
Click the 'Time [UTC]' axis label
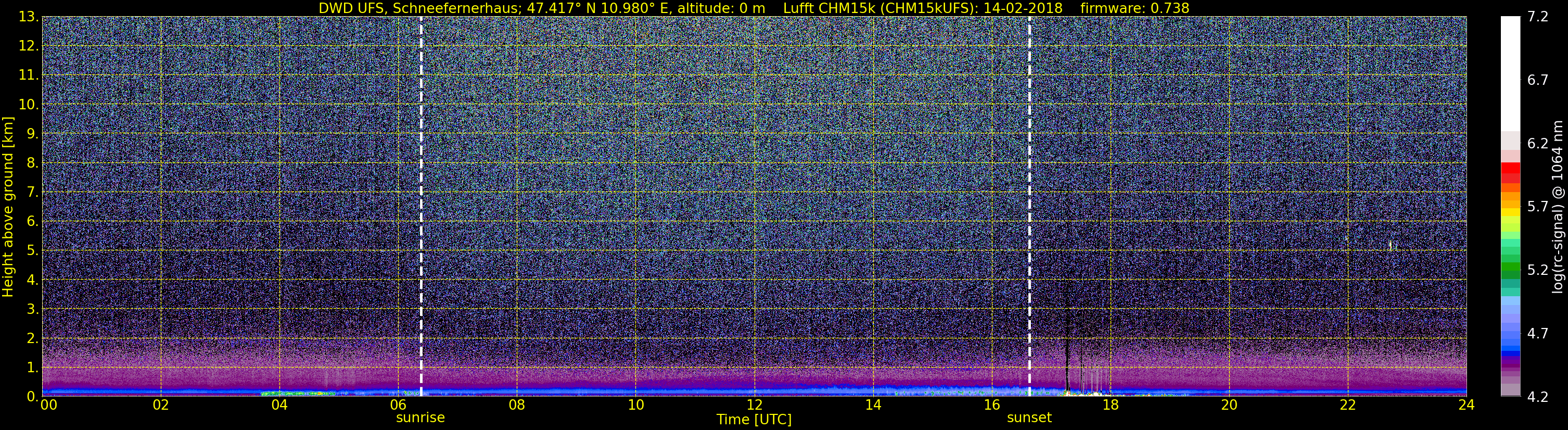pyautogui.click(x=754, y=420)
